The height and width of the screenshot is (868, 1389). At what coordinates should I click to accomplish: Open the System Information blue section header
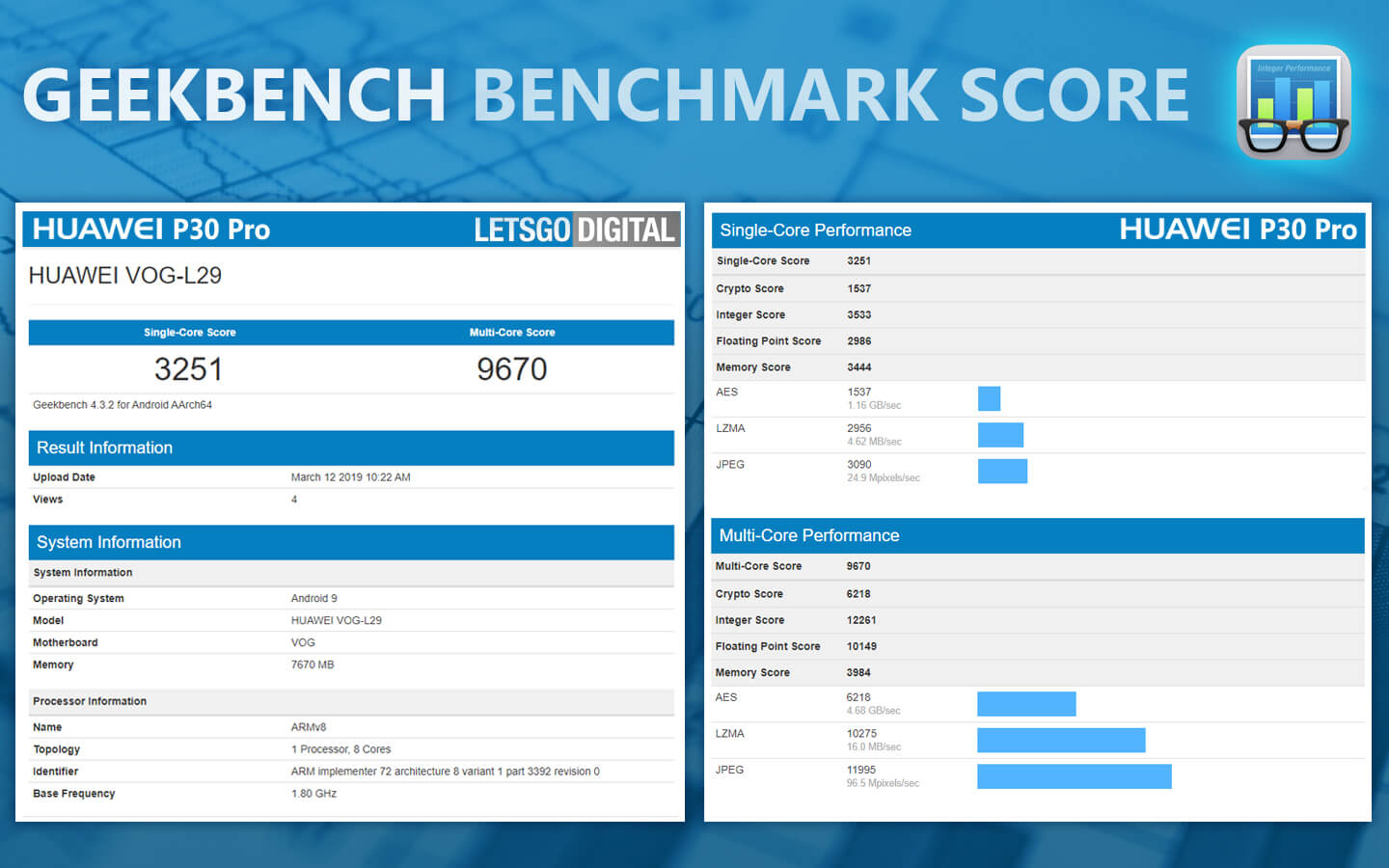[351, 542]
